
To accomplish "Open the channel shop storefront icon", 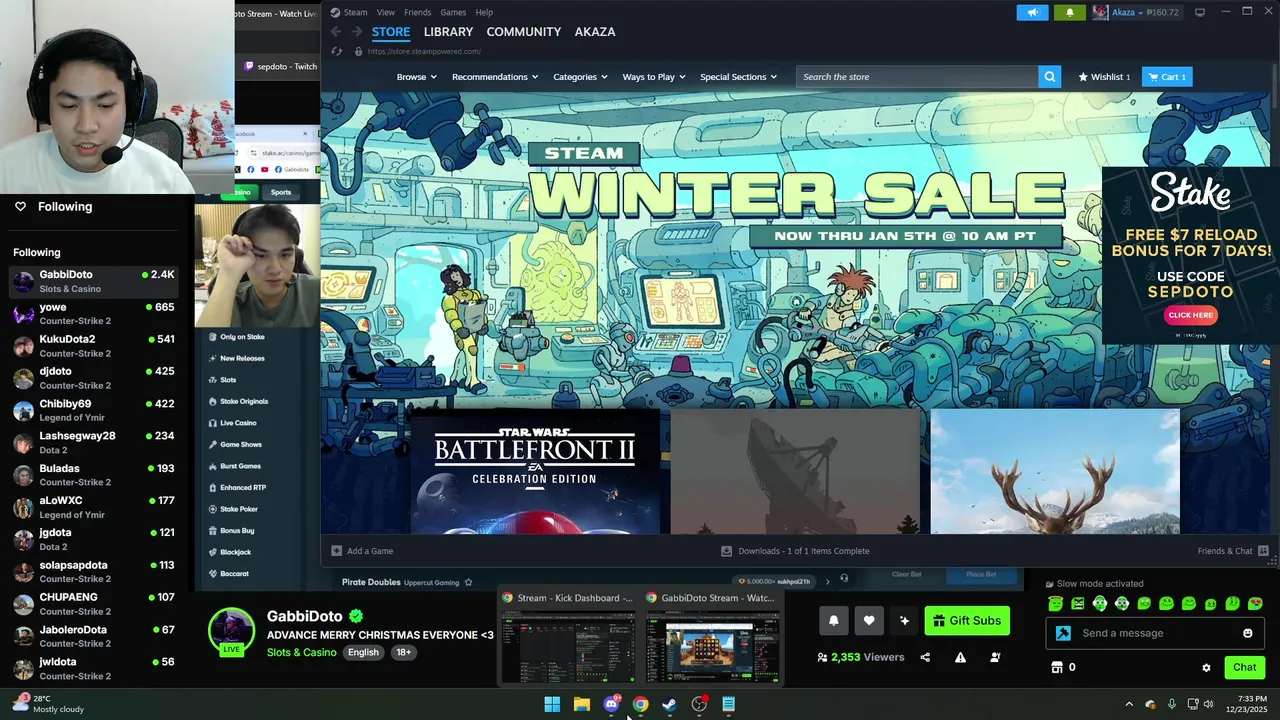I will (1056, 667).
